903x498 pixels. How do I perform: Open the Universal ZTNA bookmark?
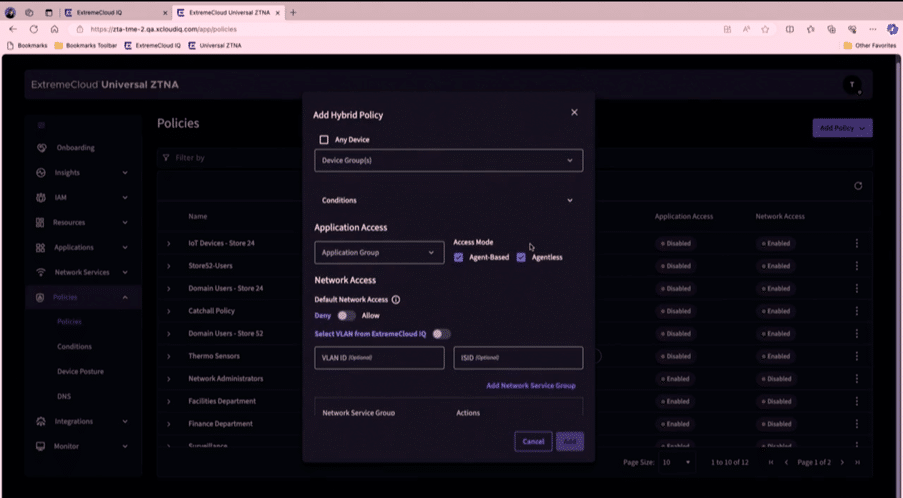pos(215,45)
